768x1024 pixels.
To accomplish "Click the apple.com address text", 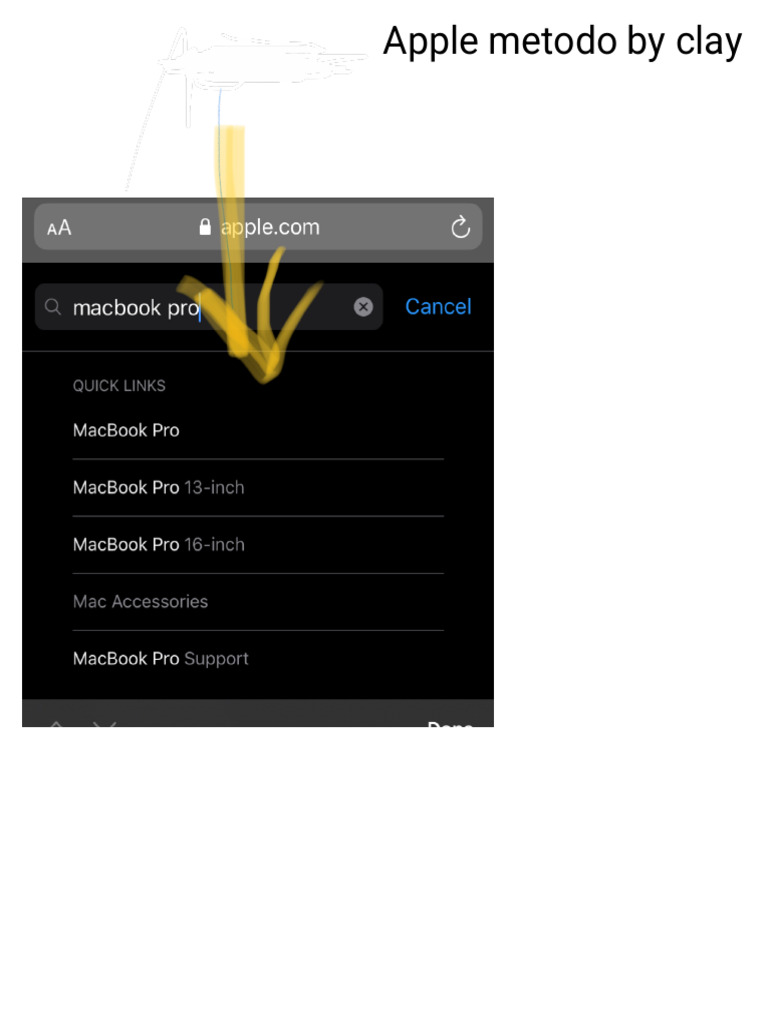I will [x=270, y=227].
